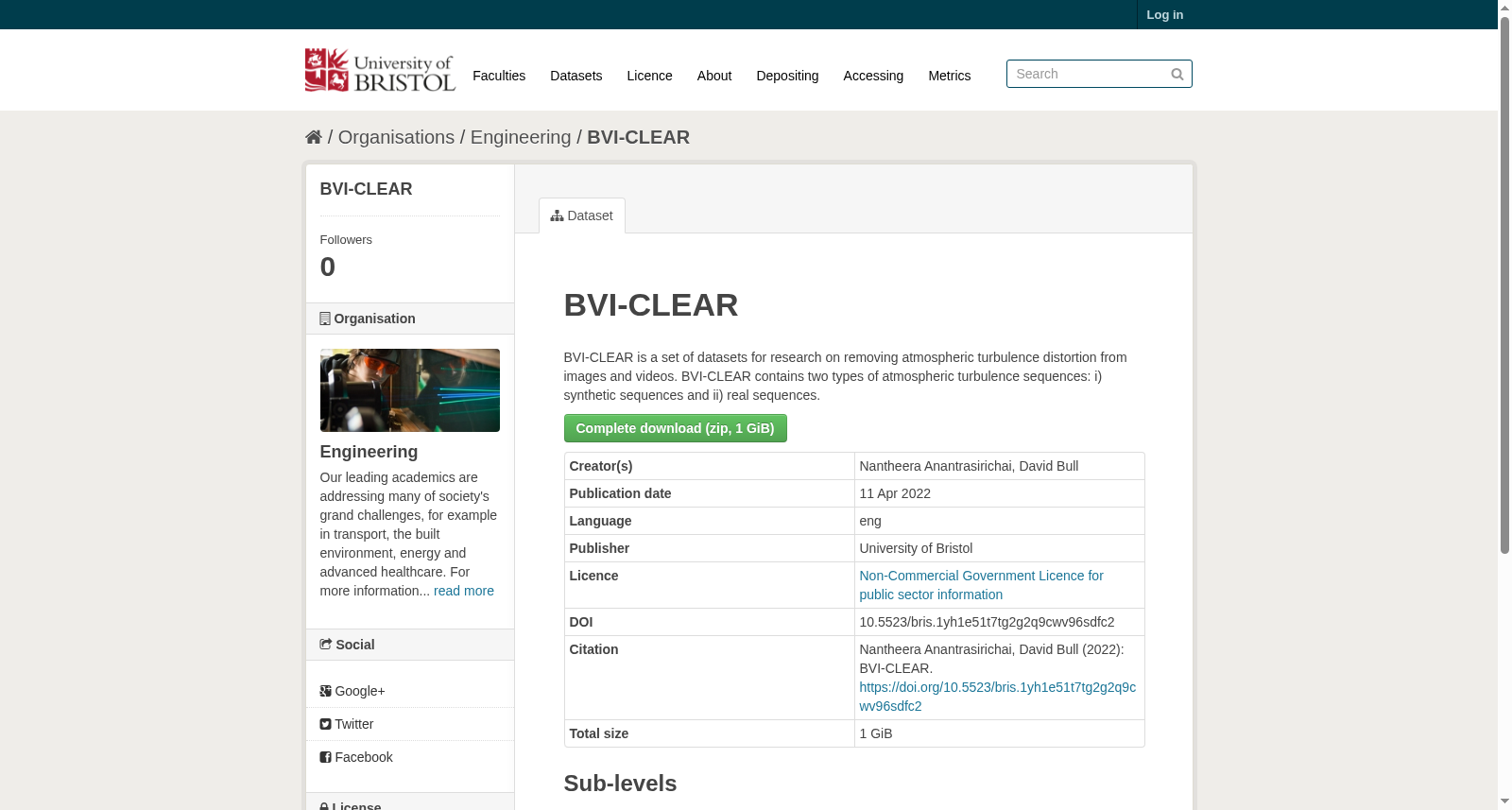Click the Organisation building icon
Screen dimensions: 1512x810
325,319
